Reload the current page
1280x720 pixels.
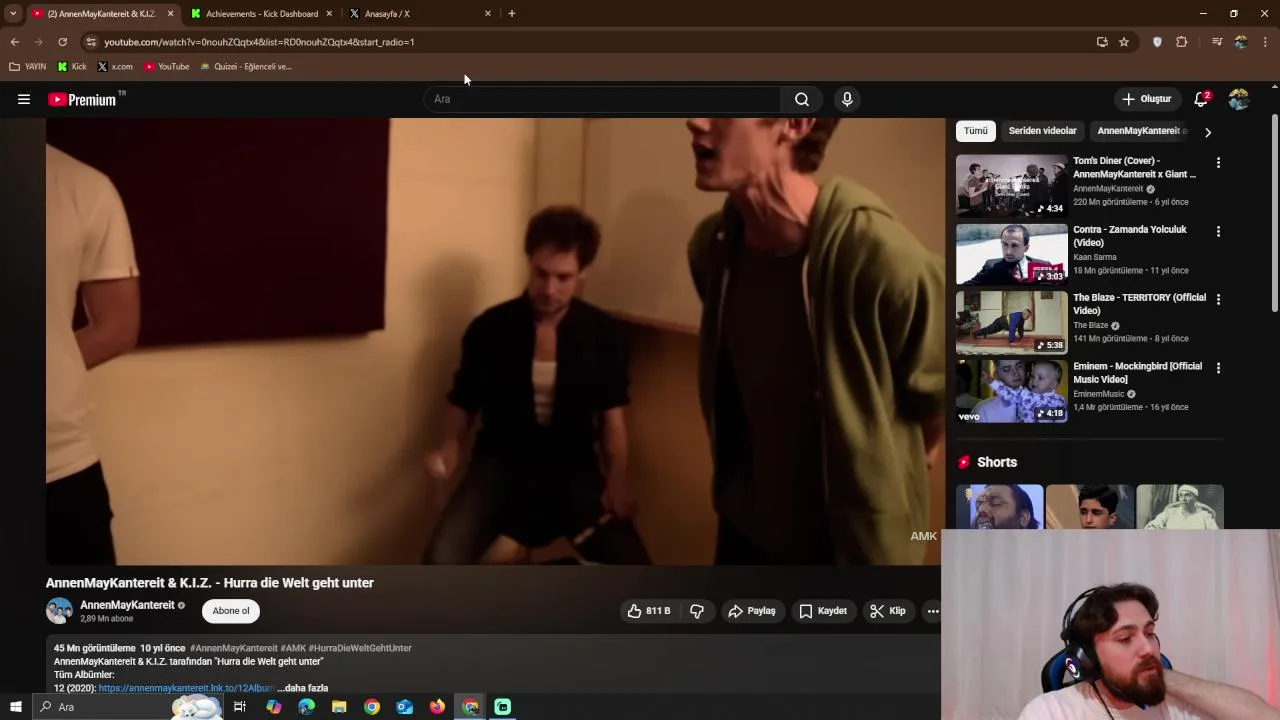63,42
